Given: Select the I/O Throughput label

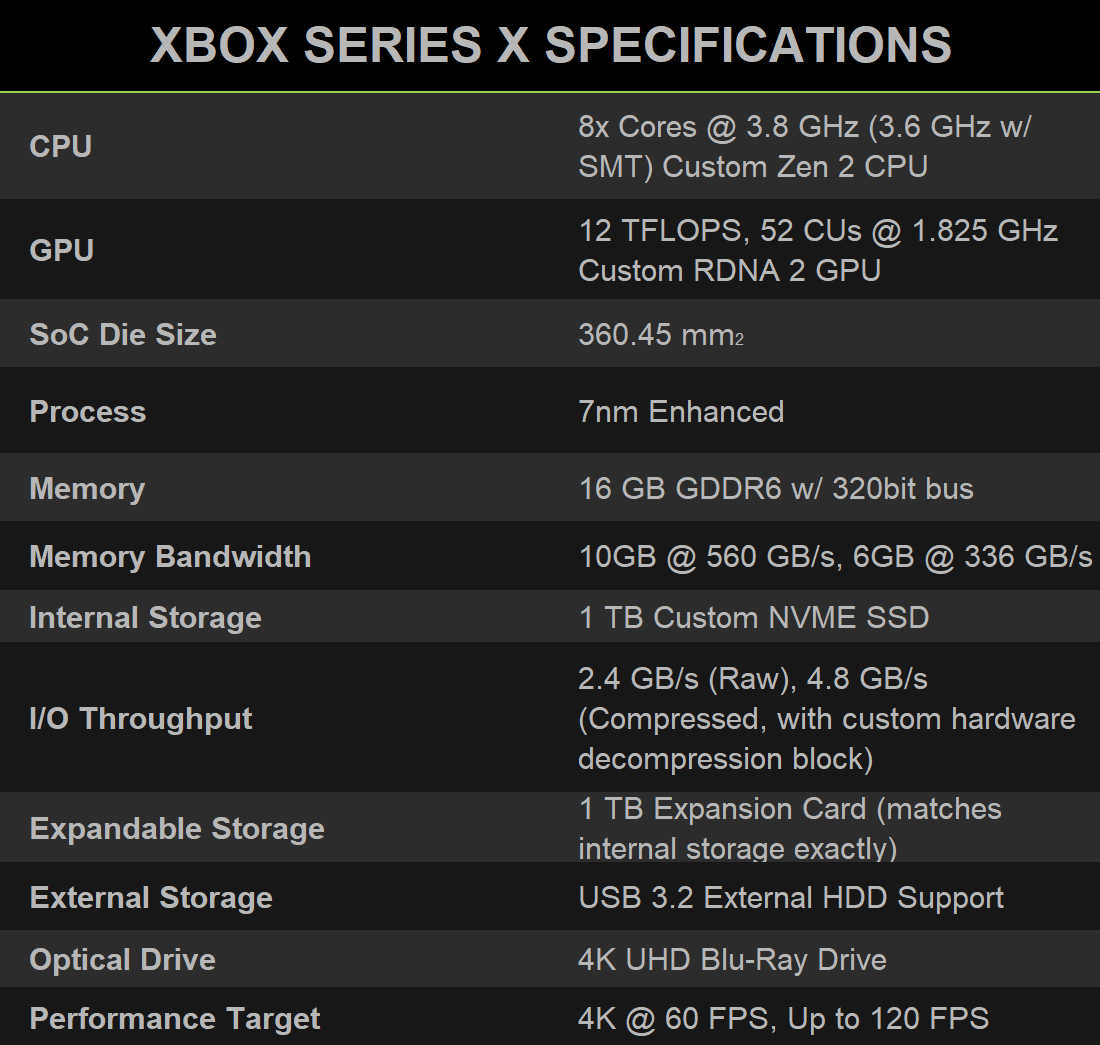Looking at the screenshot, I should click(x=141, y=718).
